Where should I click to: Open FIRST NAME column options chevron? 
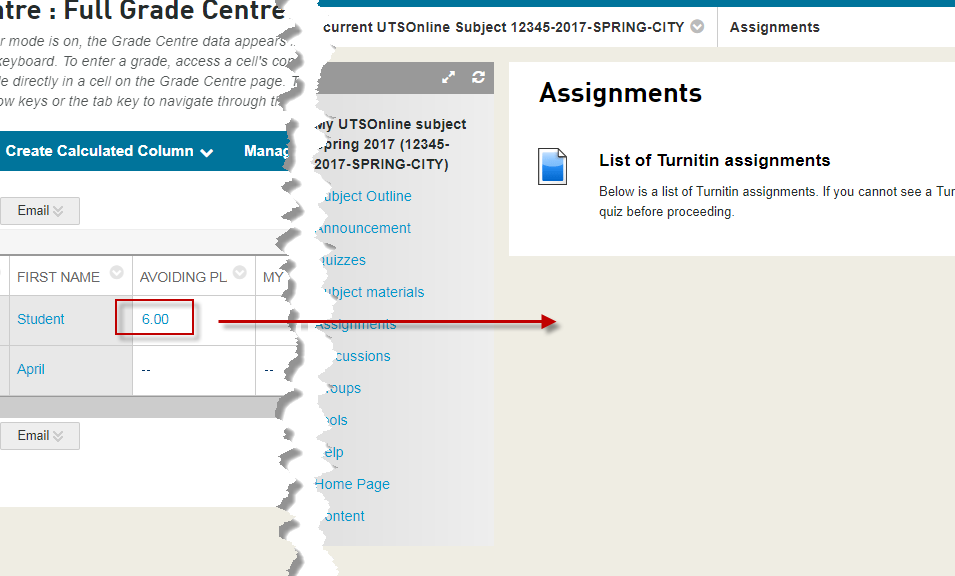click(x=117, y=273)
